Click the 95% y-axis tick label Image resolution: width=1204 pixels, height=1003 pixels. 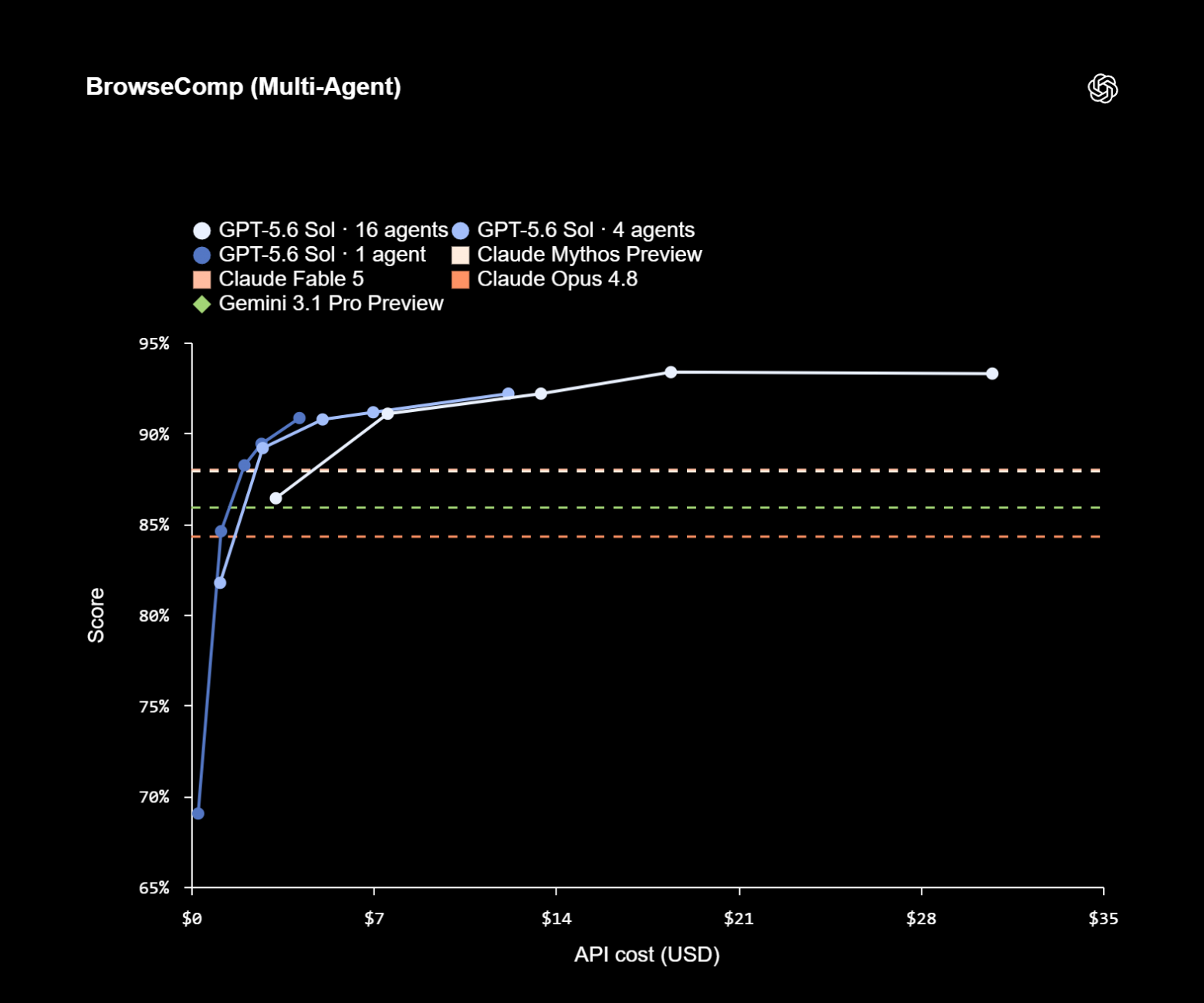(x=154, y=344)
